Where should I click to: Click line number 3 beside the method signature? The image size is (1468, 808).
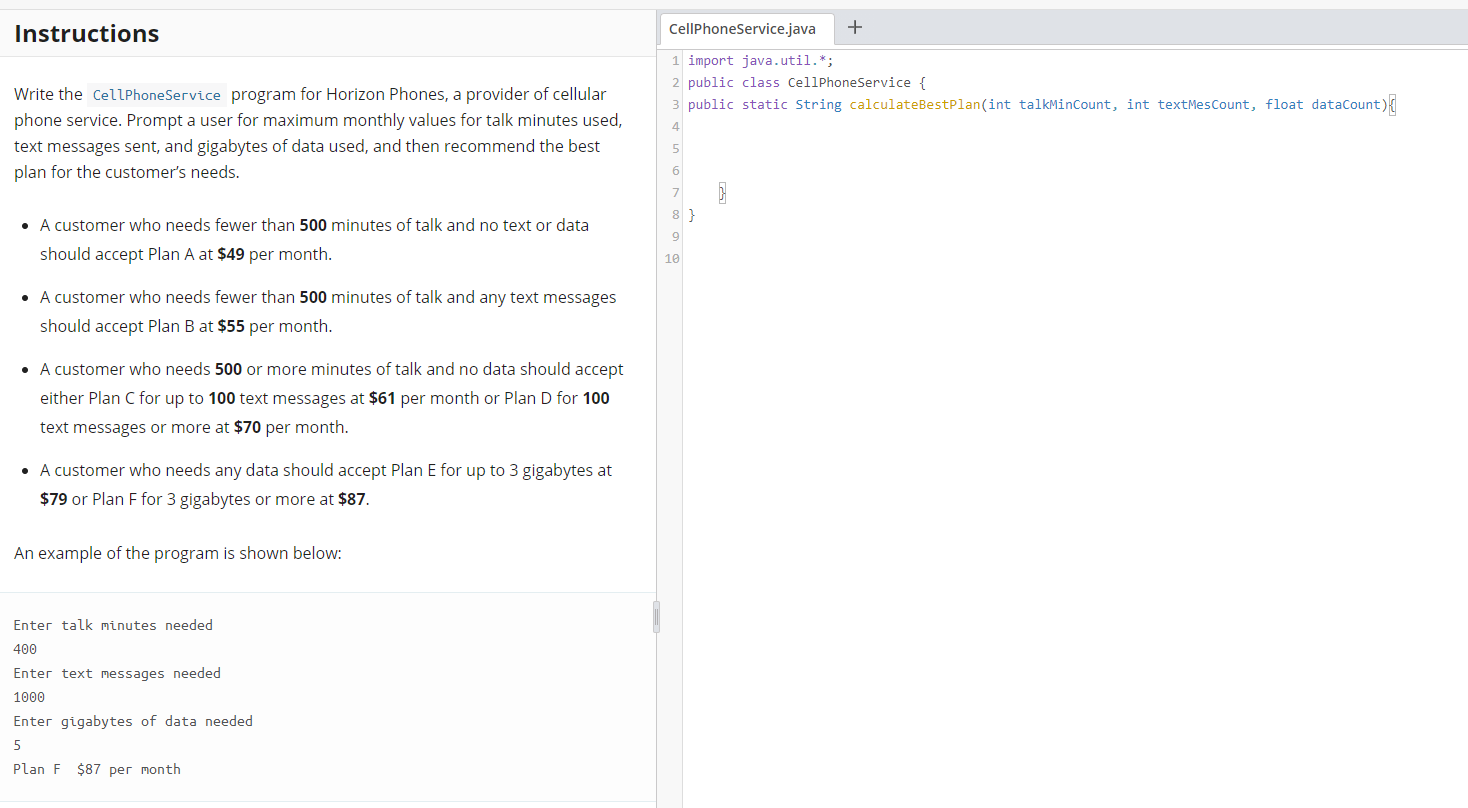click(675, 104)
